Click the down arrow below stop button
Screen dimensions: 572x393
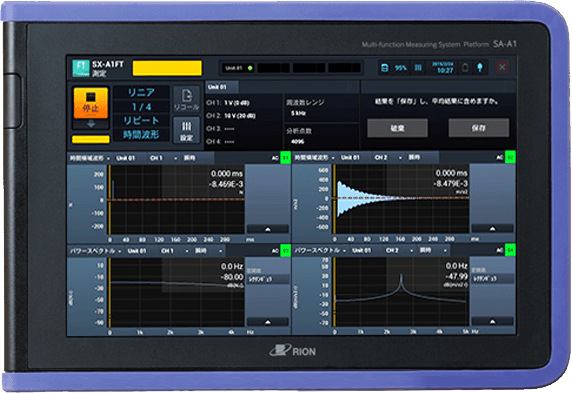coord(91,124)
